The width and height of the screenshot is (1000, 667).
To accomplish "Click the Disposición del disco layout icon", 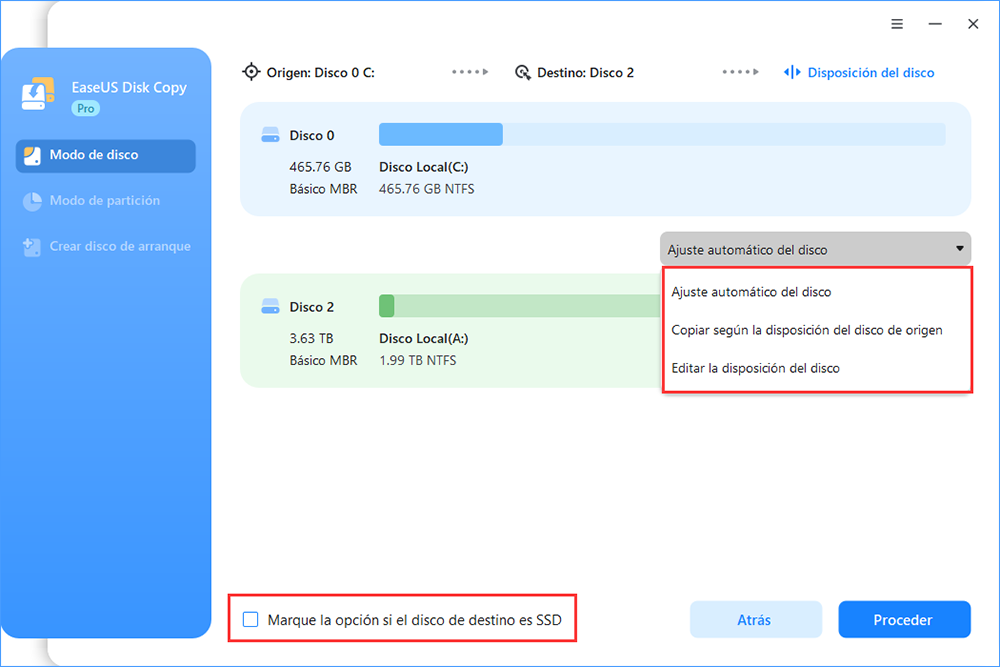I will point(792,73).
